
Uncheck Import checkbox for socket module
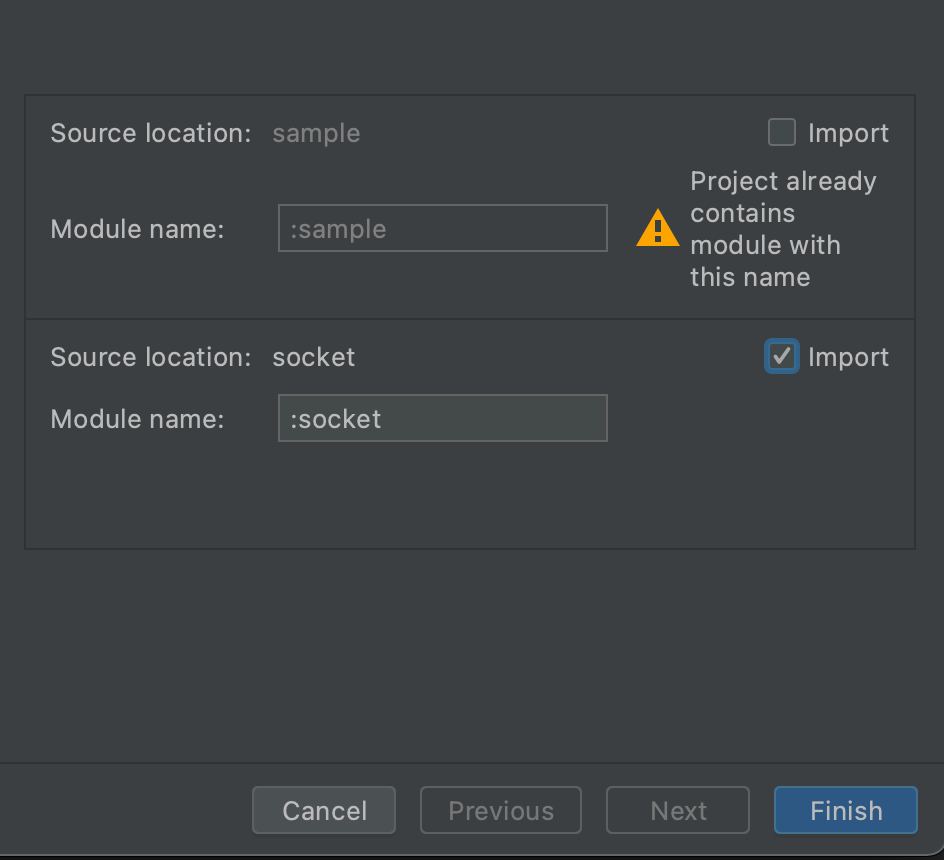coord(781,357)
